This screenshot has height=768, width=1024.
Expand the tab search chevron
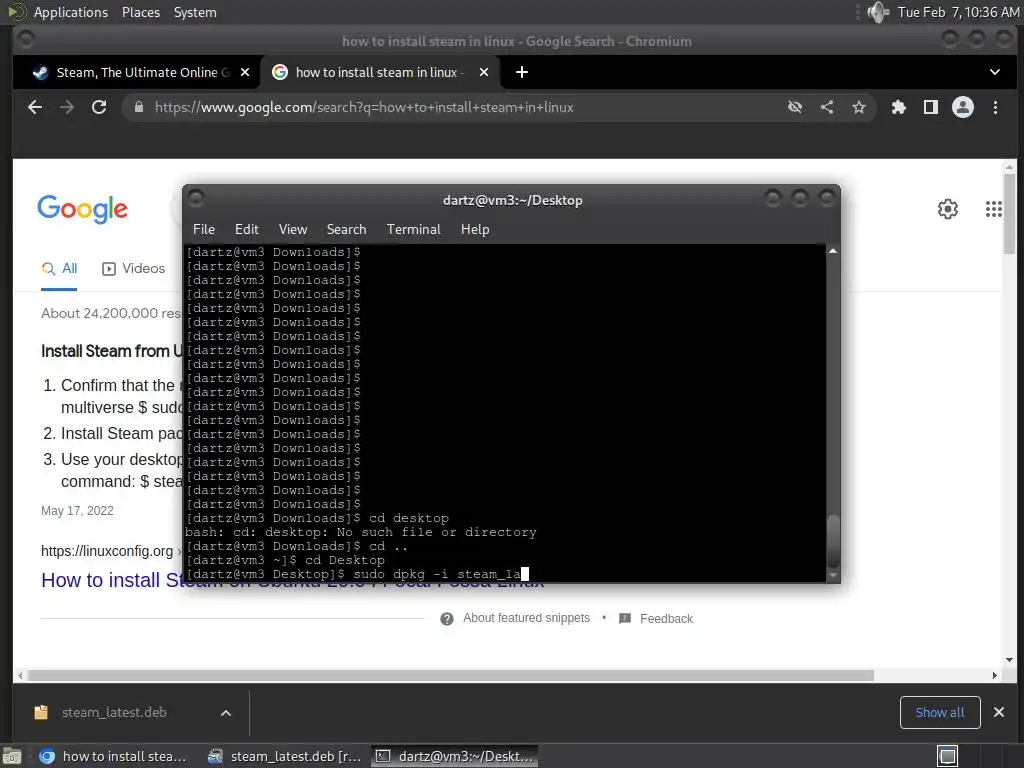[x=995, y=72]
